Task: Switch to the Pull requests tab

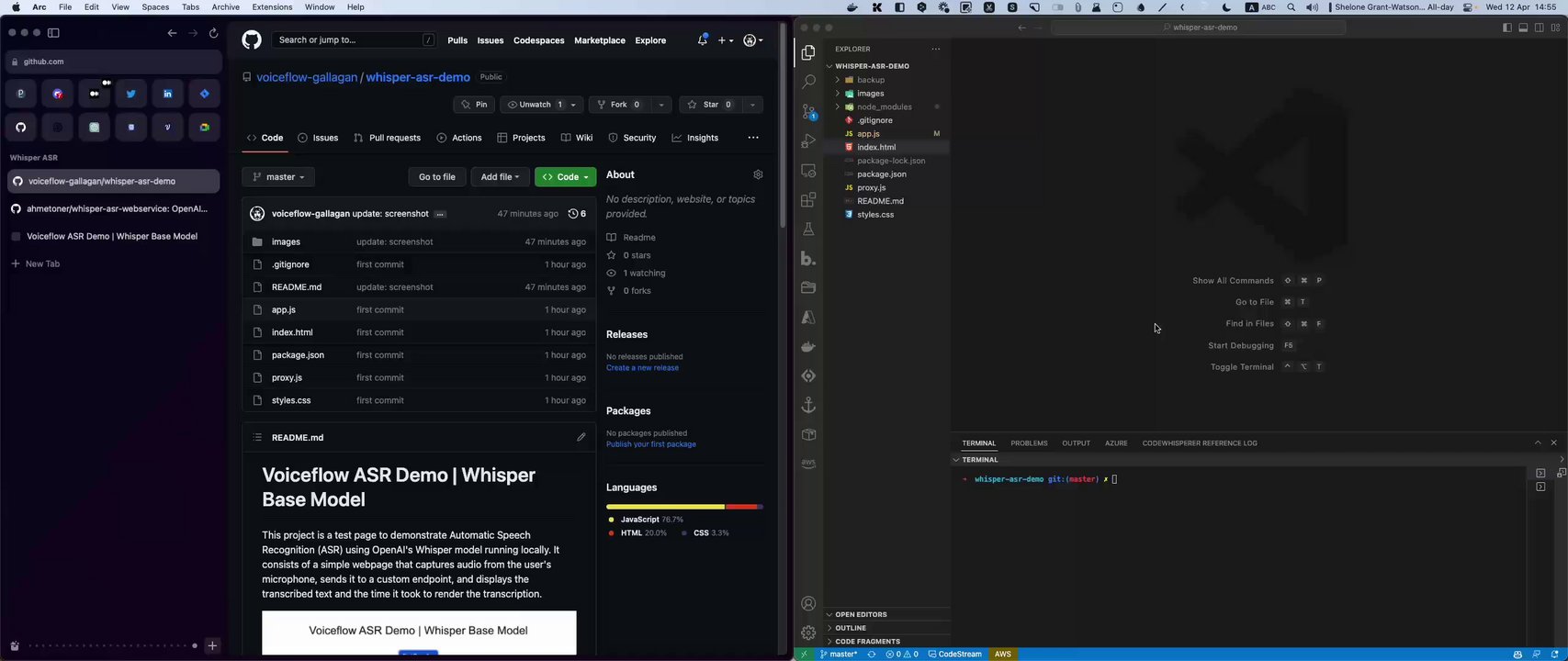Action: (387, 138)
